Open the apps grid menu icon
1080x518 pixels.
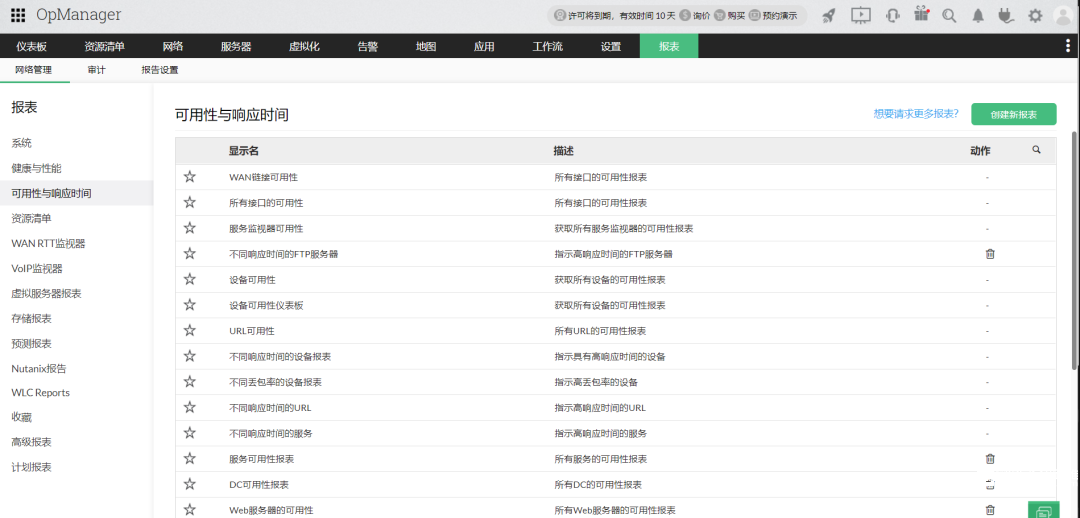18,15
